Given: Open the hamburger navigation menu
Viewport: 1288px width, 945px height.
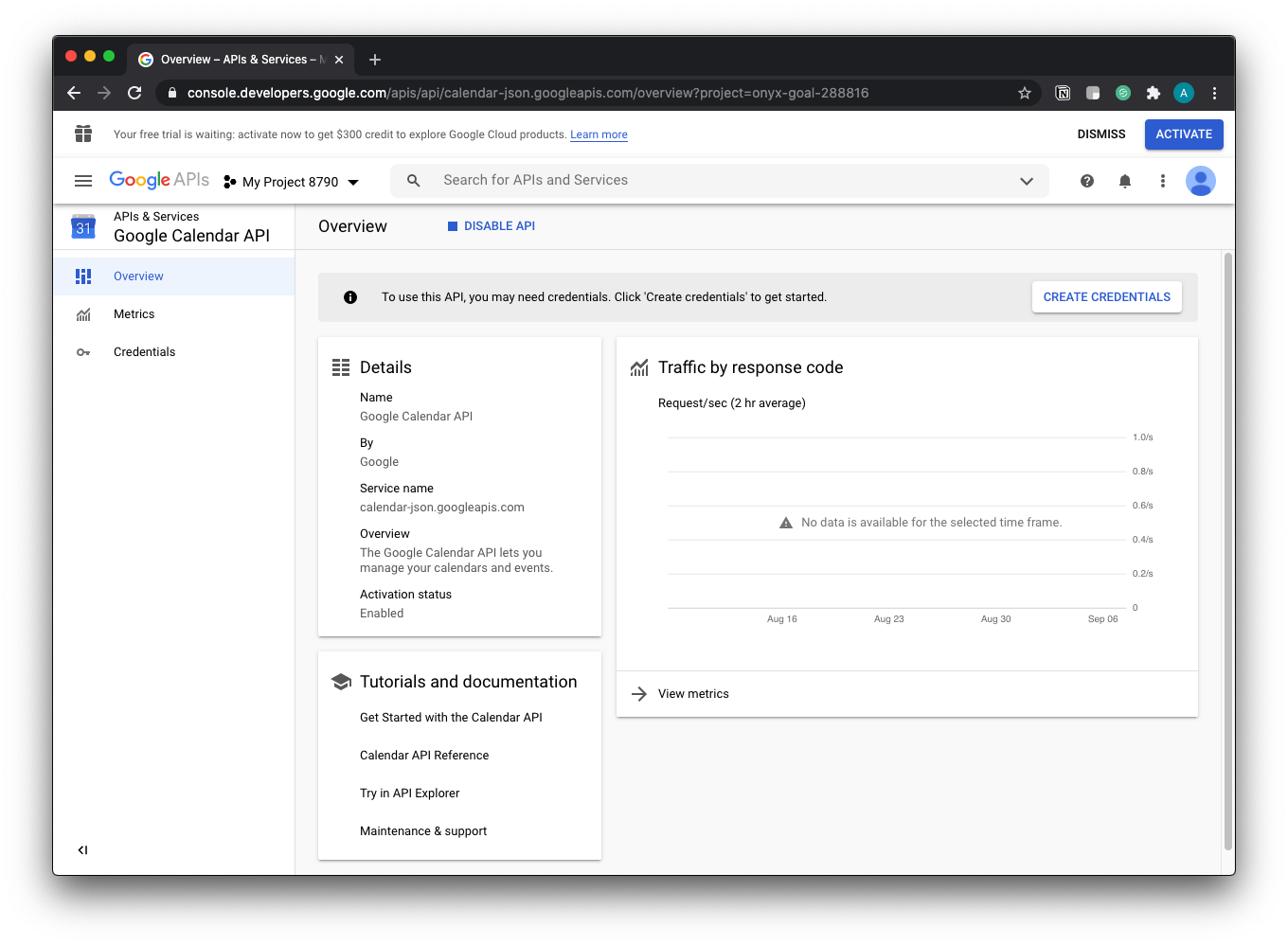Looking at the screenshot, I should 83,181.
